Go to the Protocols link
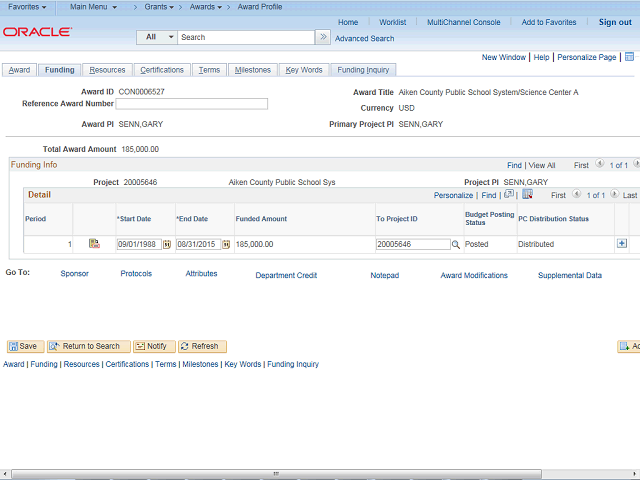 pos(136,273)
